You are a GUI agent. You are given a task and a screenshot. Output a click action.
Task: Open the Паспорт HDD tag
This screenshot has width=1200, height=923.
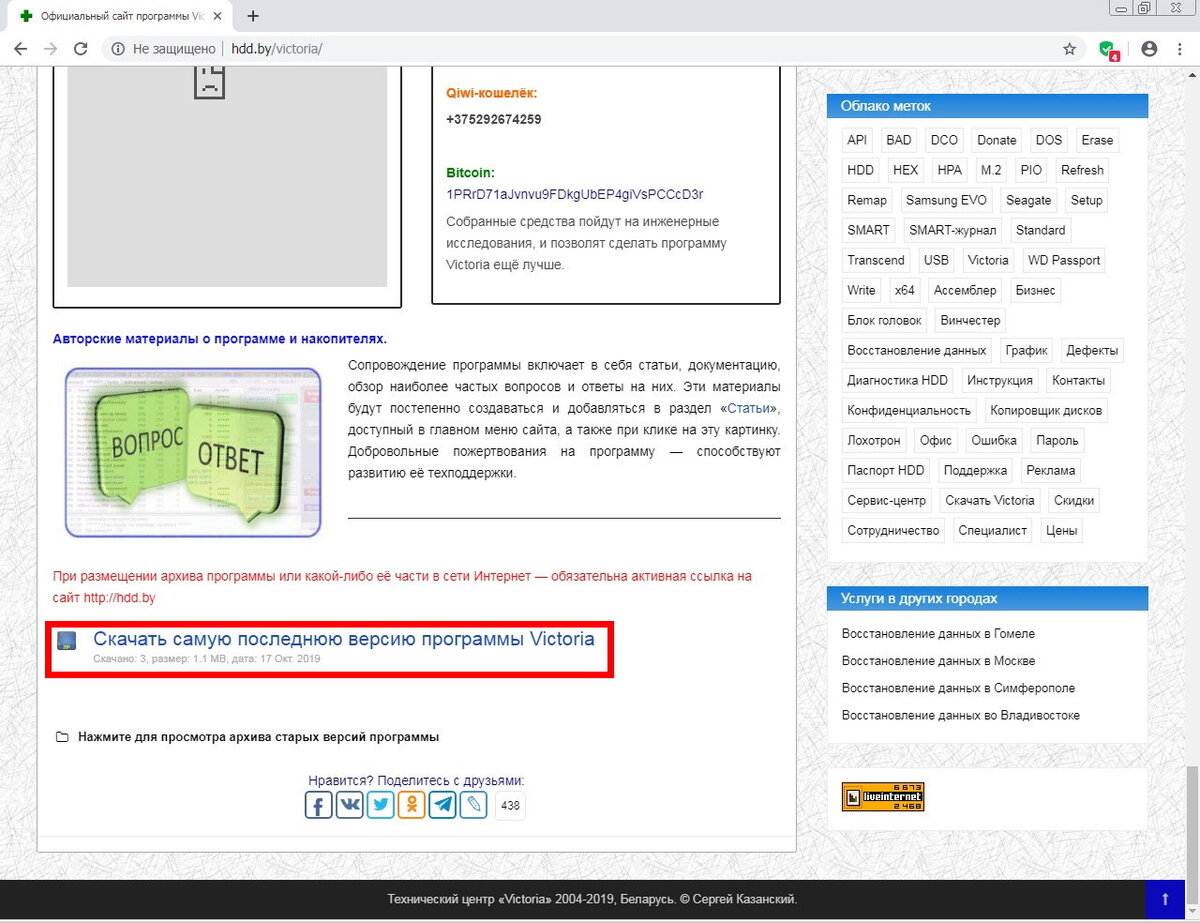886,470
